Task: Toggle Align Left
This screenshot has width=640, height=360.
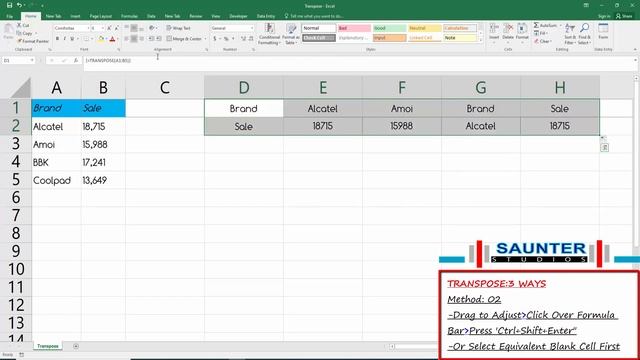Action: coord(126,39)
